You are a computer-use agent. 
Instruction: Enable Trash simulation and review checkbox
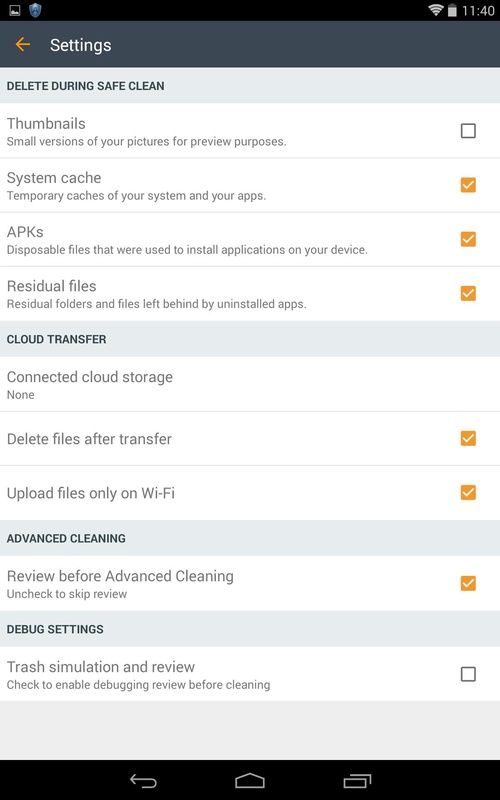tap(468, 674)
